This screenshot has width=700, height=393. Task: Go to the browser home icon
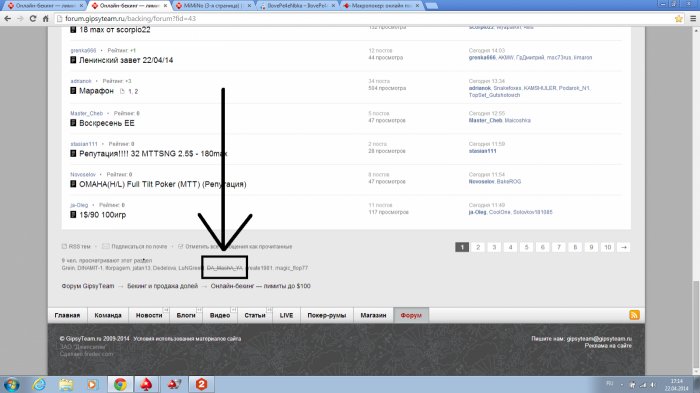point(46,19)
